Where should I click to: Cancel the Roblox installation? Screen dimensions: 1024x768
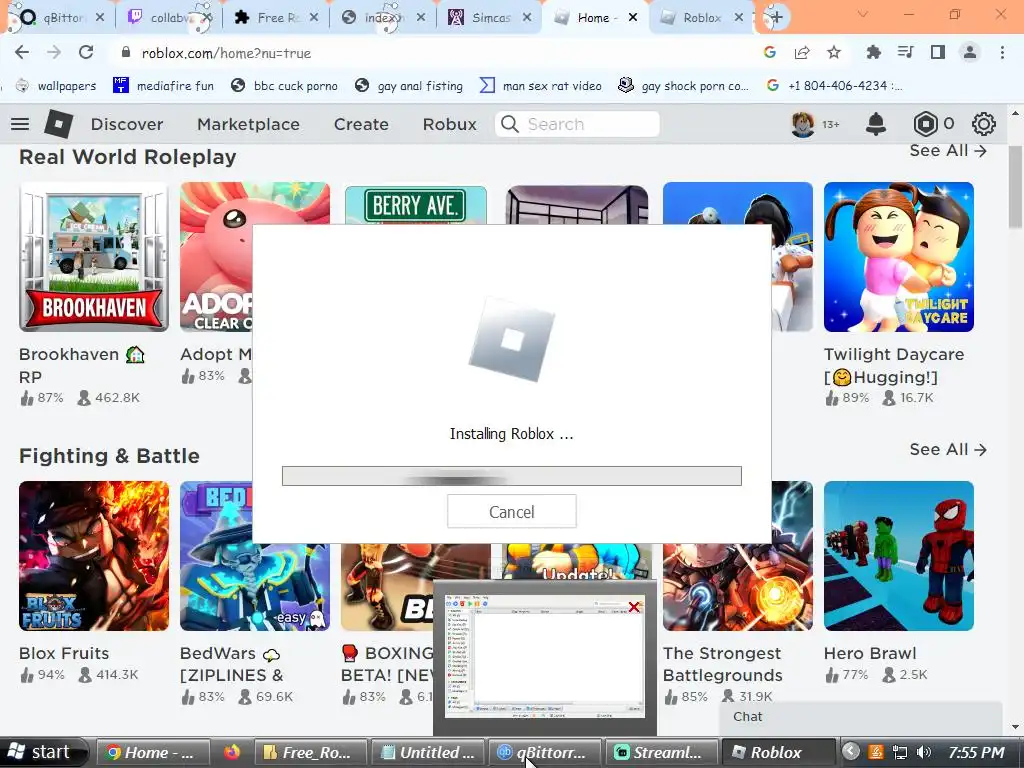(511, 511)
